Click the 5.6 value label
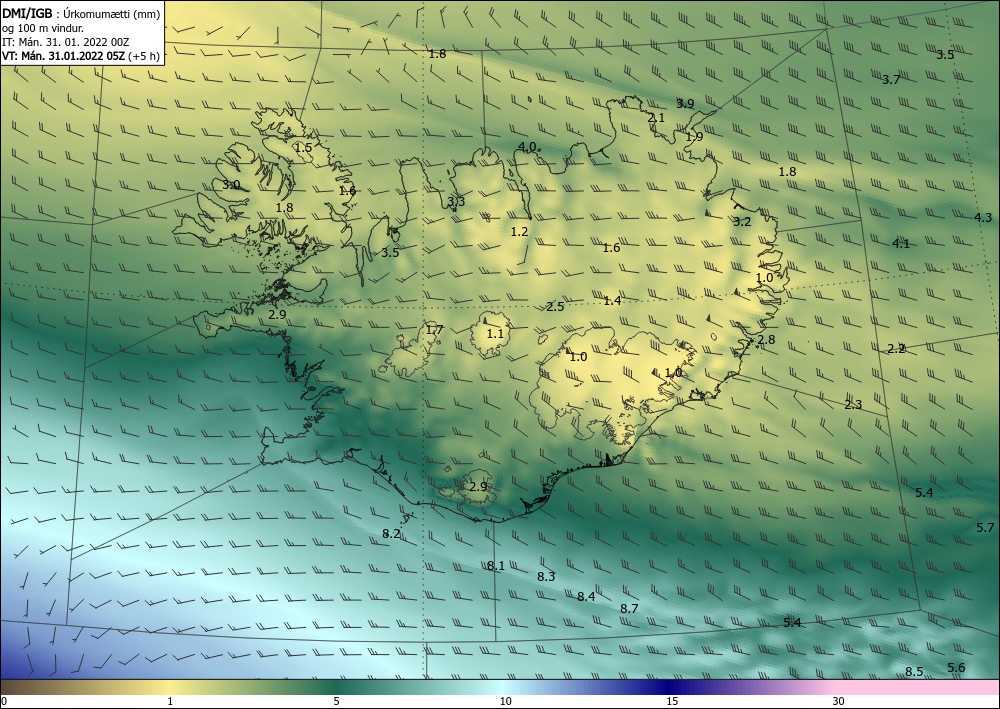Viewport: 1000px width, 709px height. [x=956, y=668]
